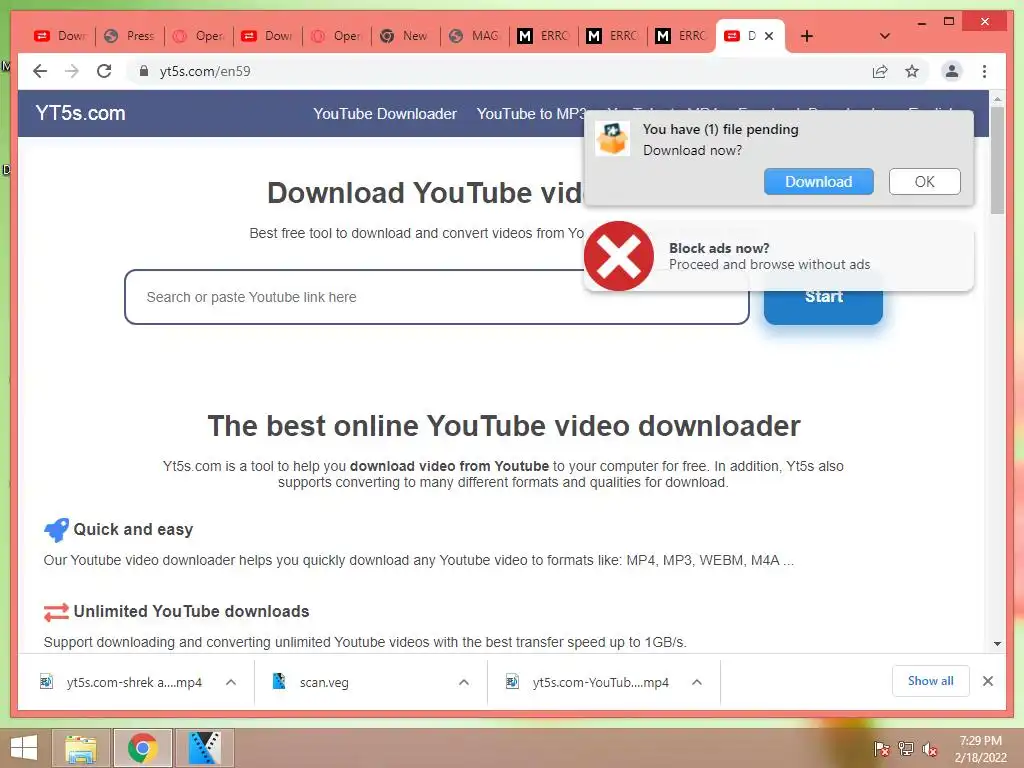Click the taskbar clock showing 7:29 PM
This screenshot has width=1024, height=768.
pos(980,749)
